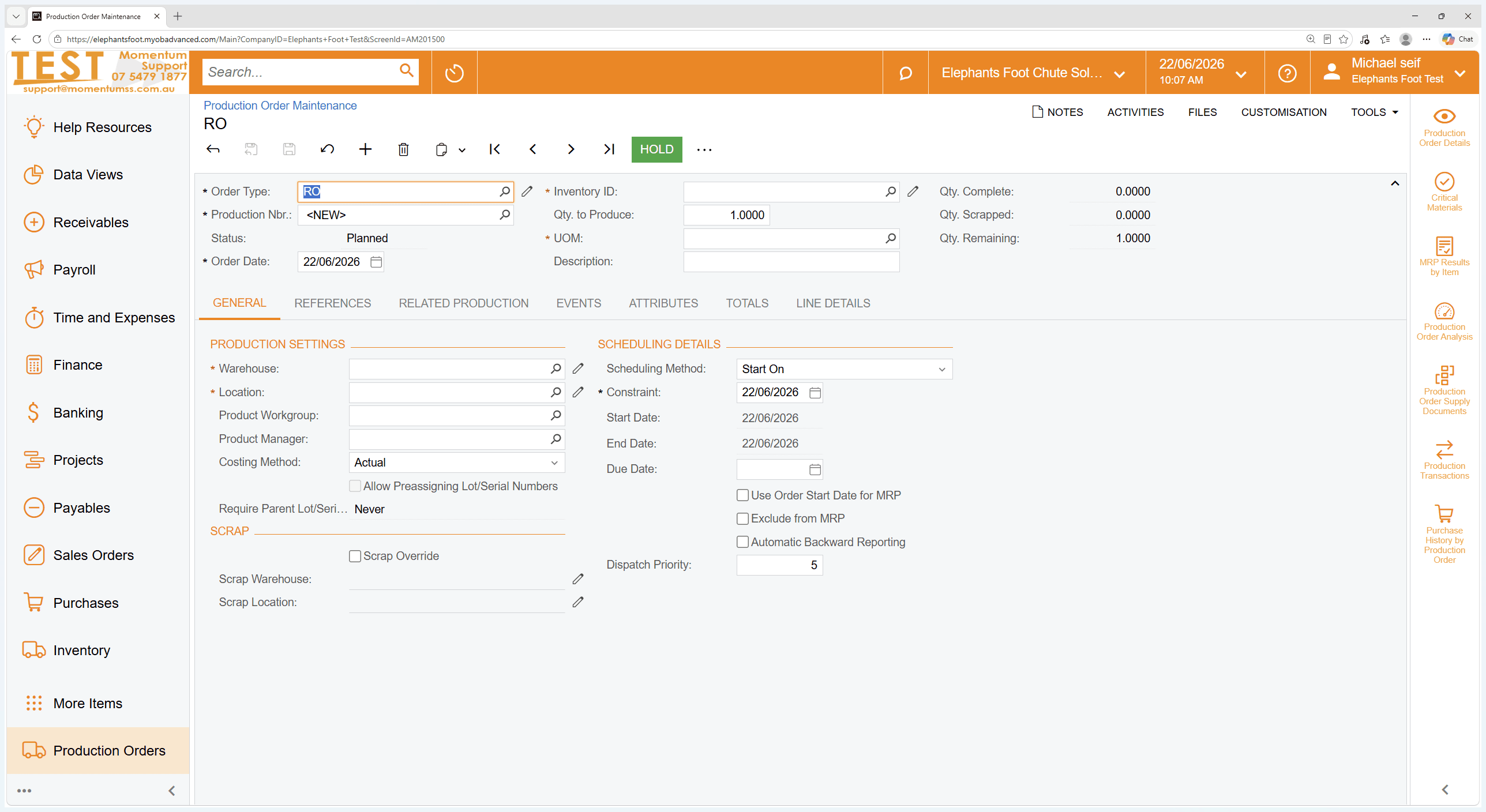
Task: Go to first record icon
Action: pos(494,149)
